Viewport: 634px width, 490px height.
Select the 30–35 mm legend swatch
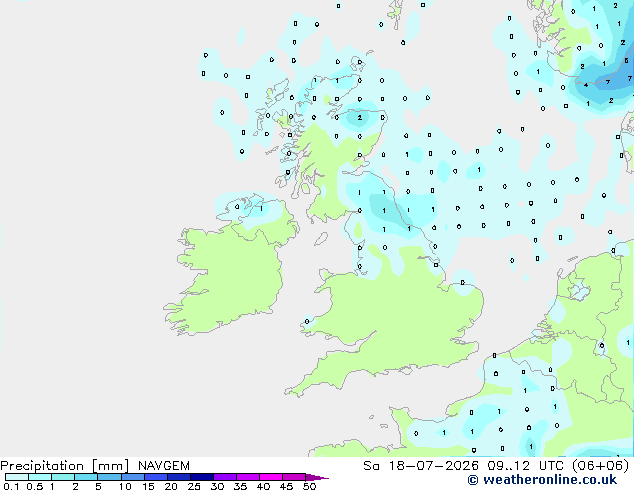pos(225,477)
